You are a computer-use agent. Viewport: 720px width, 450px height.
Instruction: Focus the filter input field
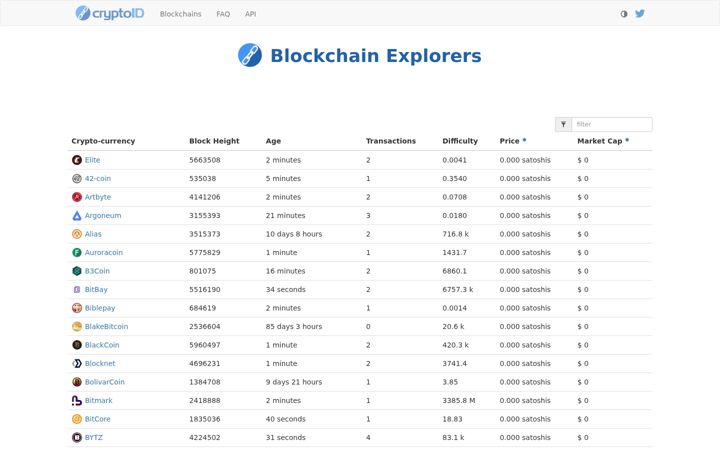(612, 124)
